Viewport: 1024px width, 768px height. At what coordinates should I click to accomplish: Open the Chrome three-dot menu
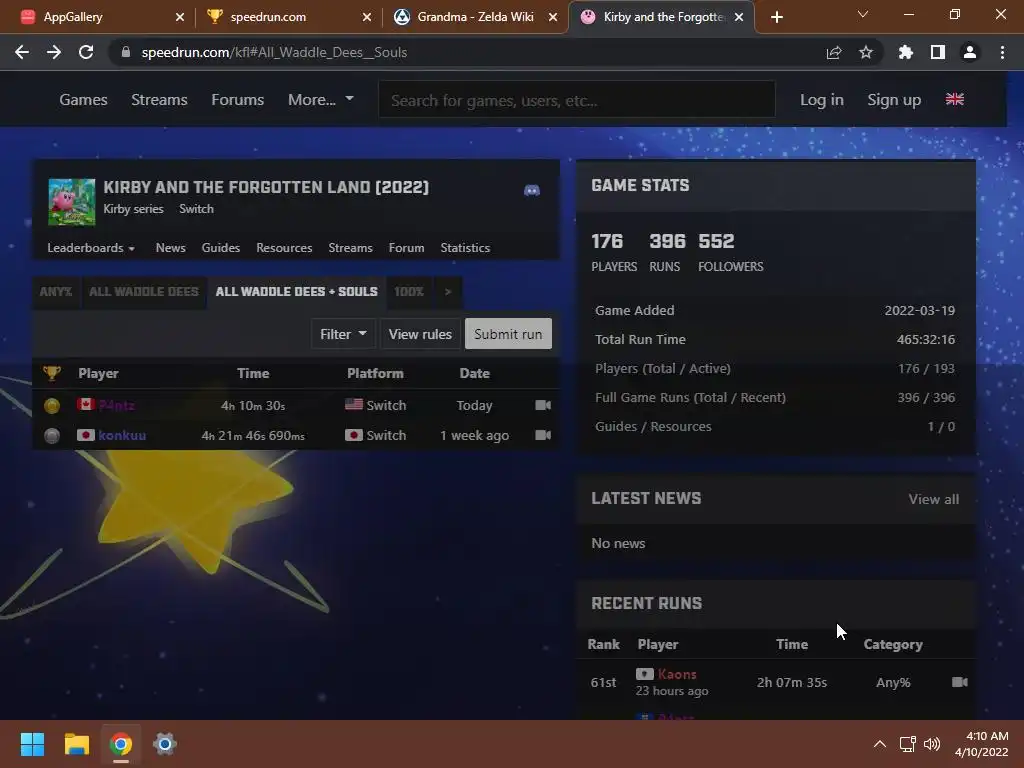(1002, 52)
